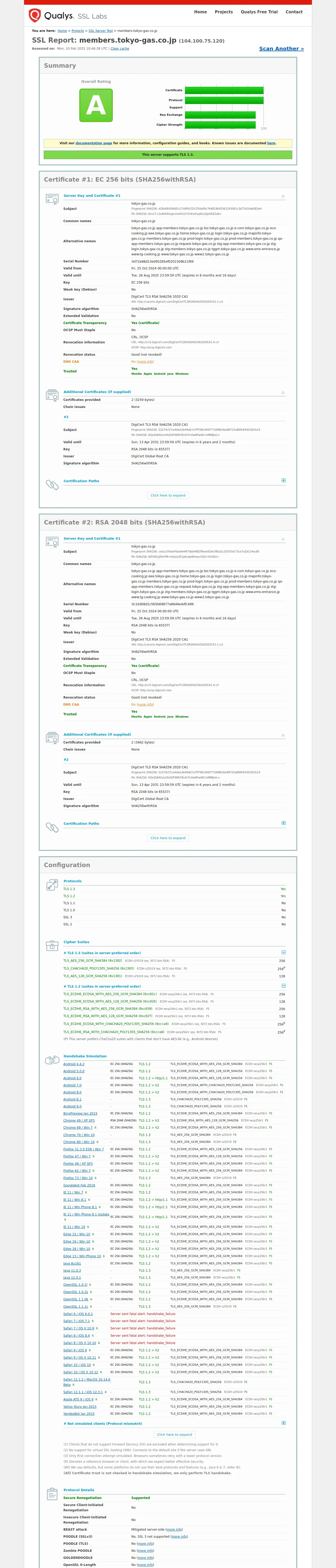336x1568 pixels.
Task: Click the Handshake Simulation handshake icon
Action: point(52,1060)
